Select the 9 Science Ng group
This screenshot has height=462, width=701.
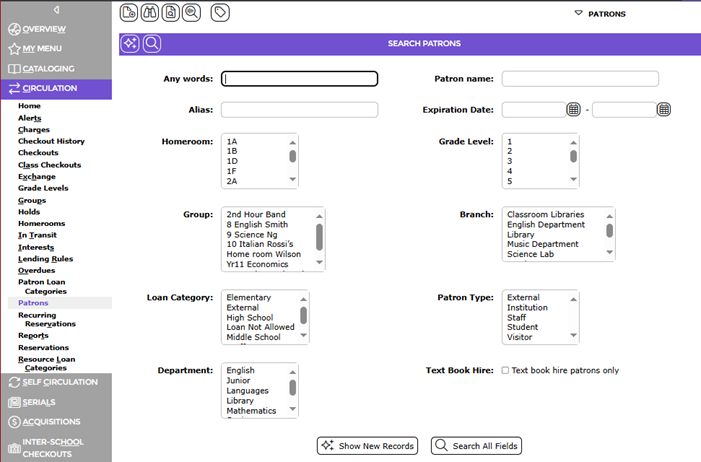click(252, 234)
